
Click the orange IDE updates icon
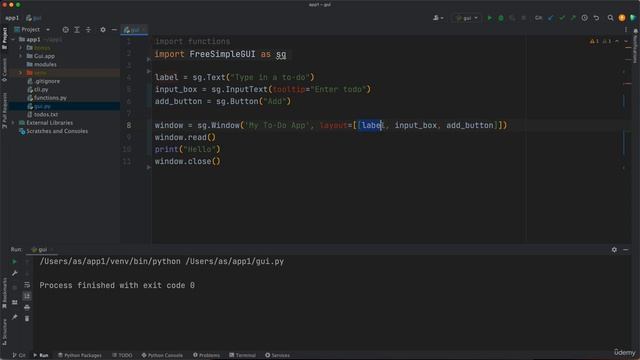pos(622,18)
